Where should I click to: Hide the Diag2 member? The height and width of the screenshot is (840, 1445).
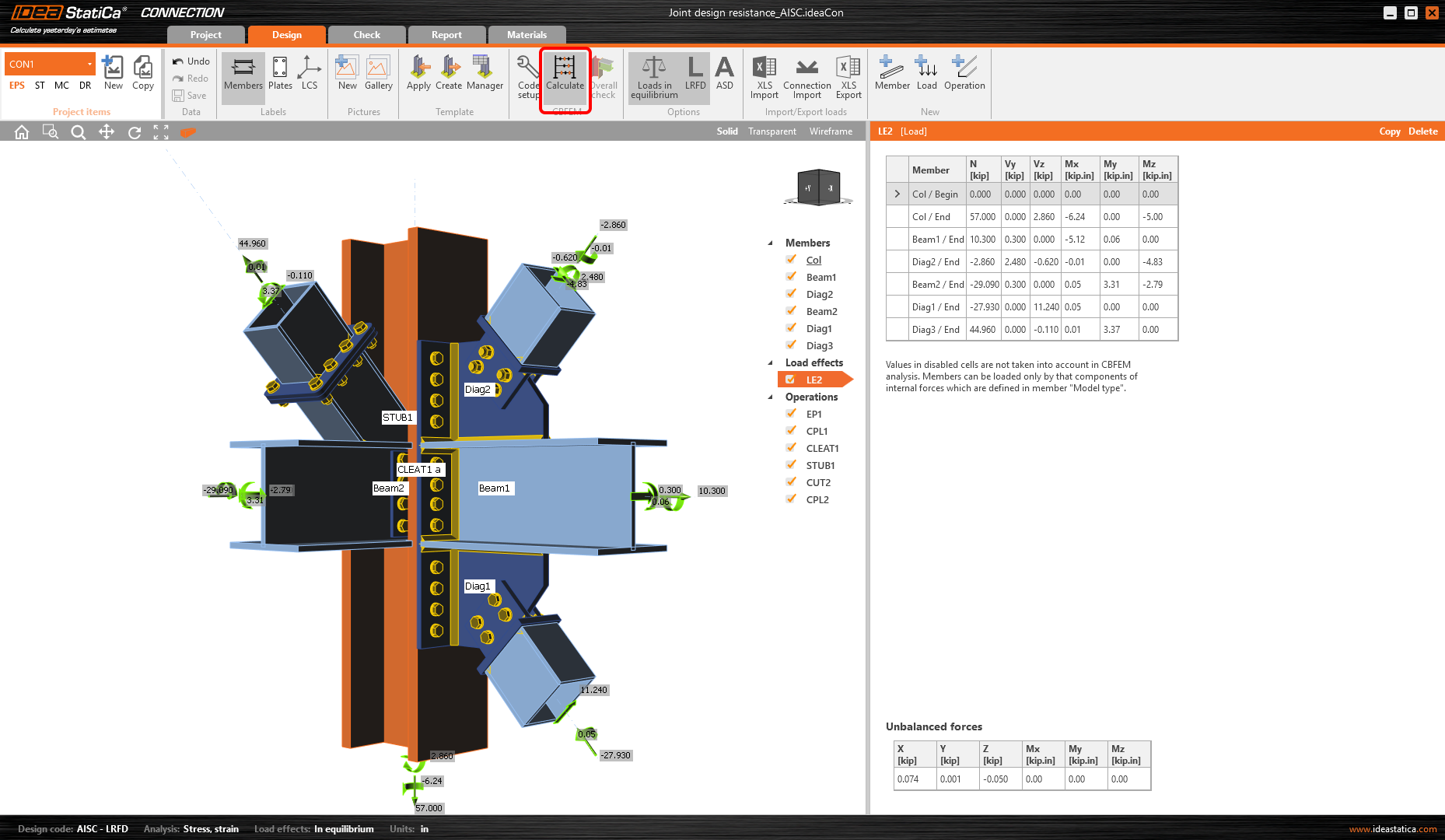pos(791,294)
